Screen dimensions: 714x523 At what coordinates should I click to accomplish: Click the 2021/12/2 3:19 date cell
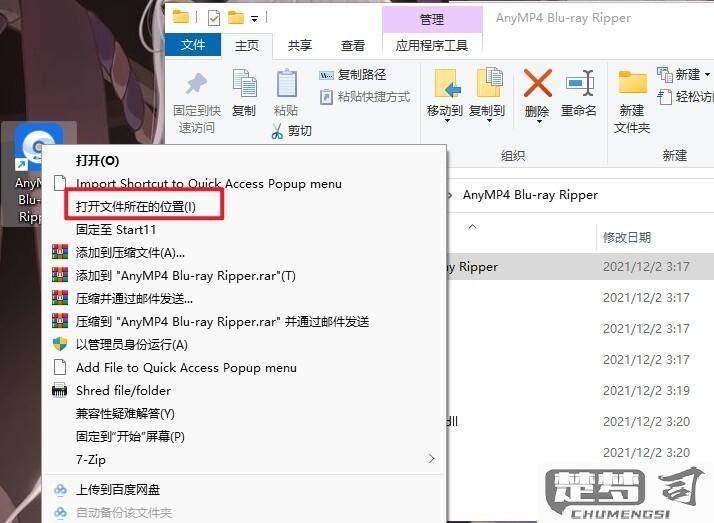646,391
